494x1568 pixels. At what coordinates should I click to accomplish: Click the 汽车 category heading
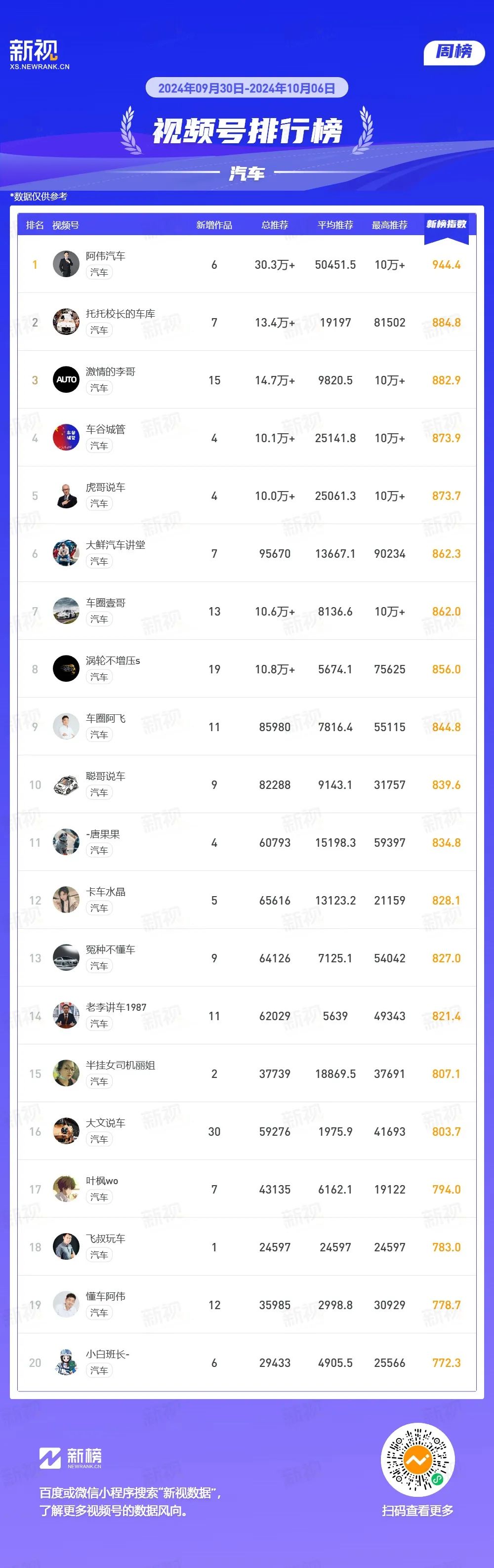point(247,173)
